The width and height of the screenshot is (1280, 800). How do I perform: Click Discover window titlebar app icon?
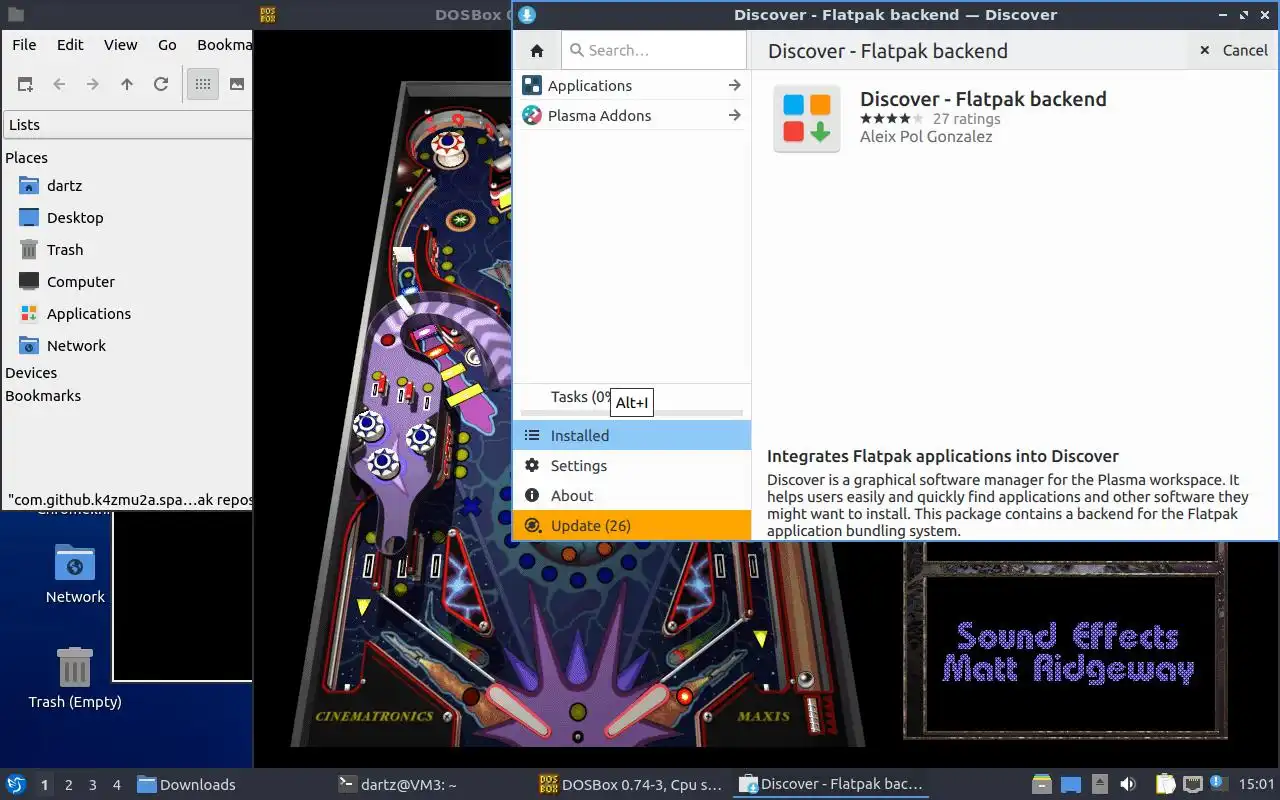527,14
